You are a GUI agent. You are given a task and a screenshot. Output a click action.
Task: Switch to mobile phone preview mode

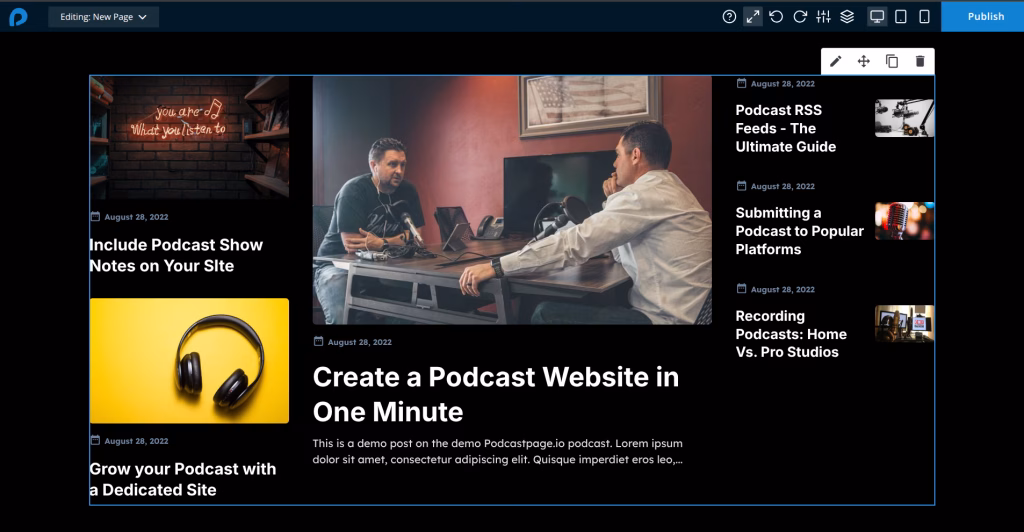coord(924,17)
